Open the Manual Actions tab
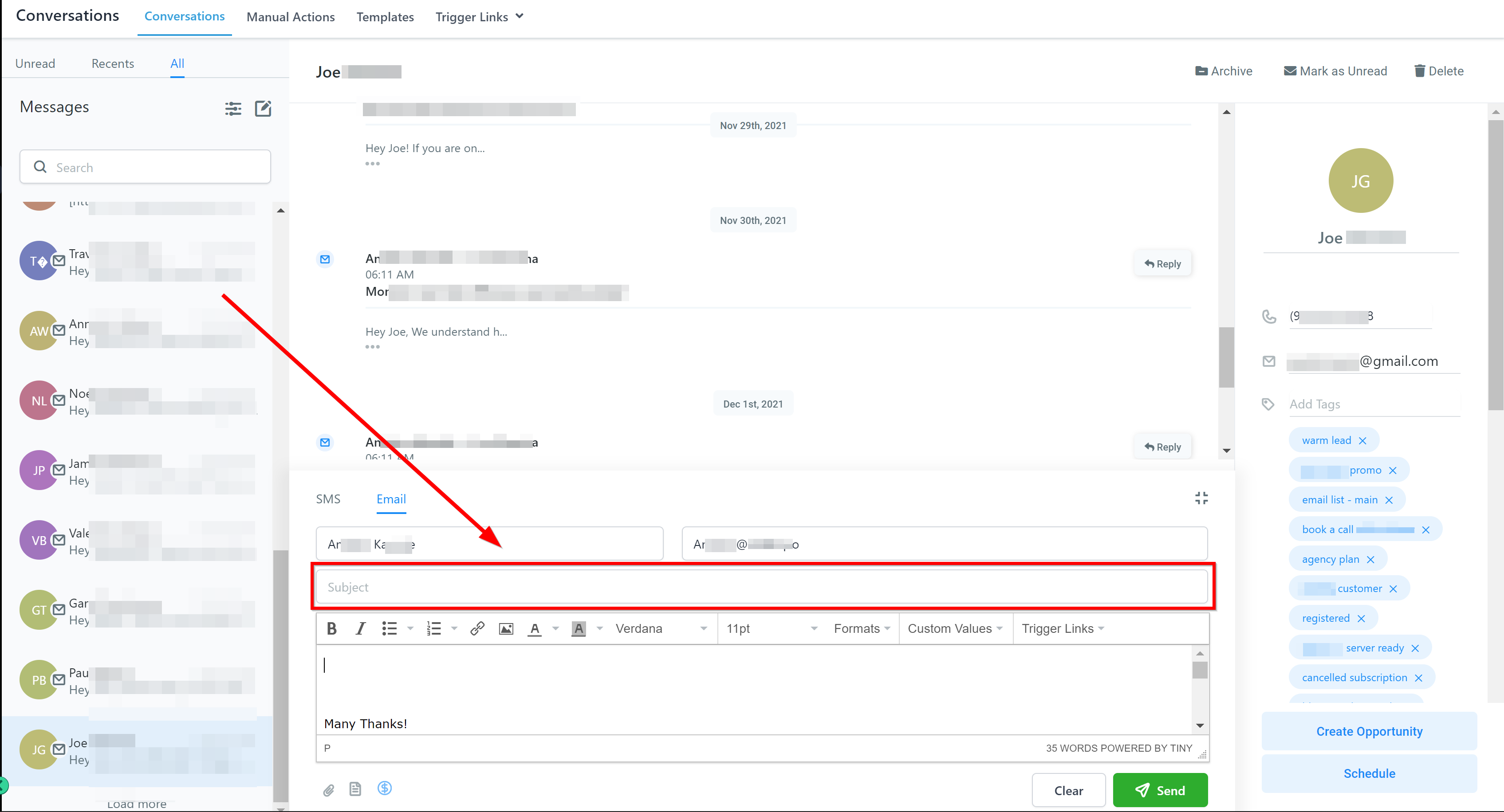The width and height of the screenshot is (1504, 812). pyautogui.click(x=290, y=17)
